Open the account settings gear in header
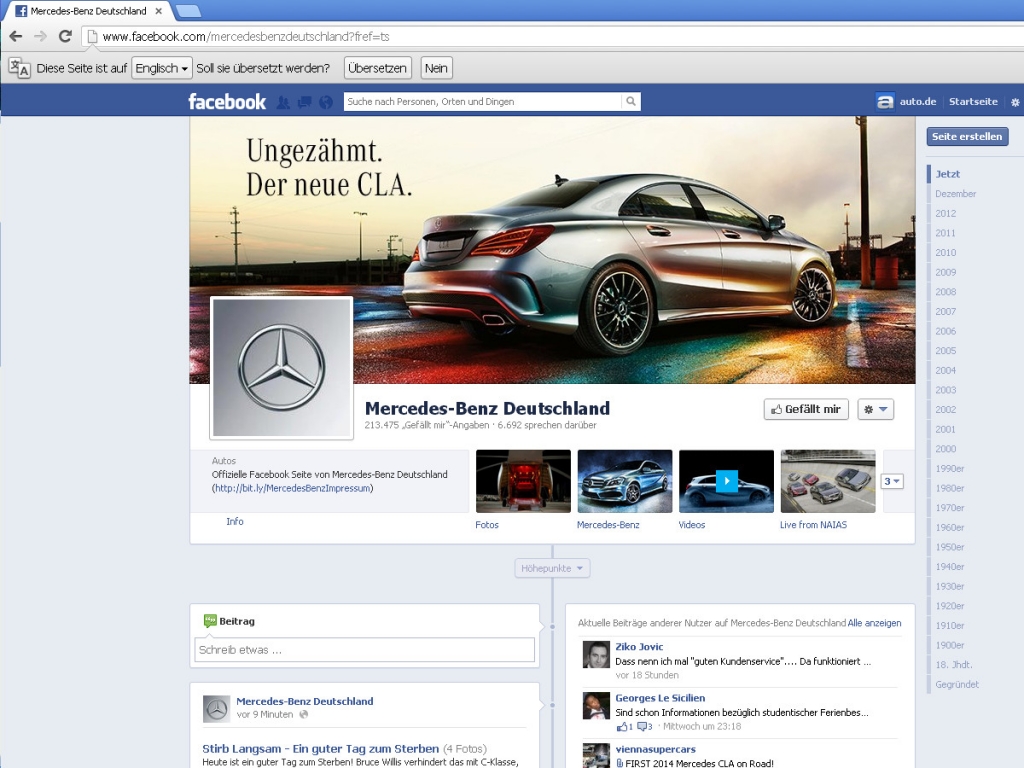Image resolution: width=1024 pixels, height=768 pixels. pos(1015,102)
